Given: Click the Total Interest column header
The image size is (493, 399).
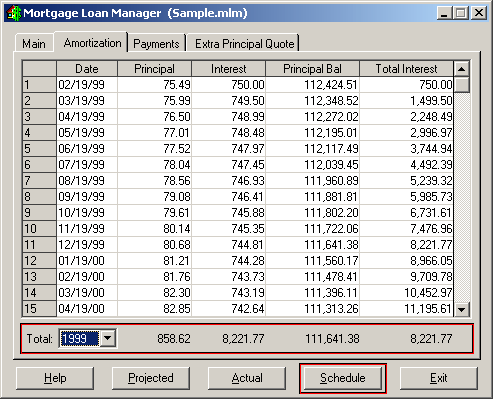Looking at the screenshot, I should (x=406, y=69).
